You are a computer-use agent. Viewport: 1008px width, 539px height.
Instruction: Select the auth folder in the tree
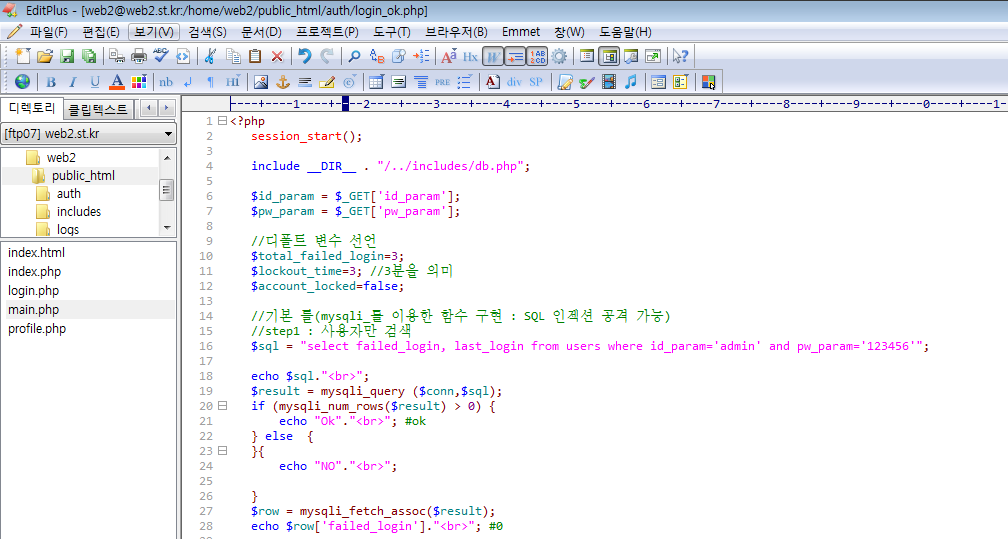point(69,194)
